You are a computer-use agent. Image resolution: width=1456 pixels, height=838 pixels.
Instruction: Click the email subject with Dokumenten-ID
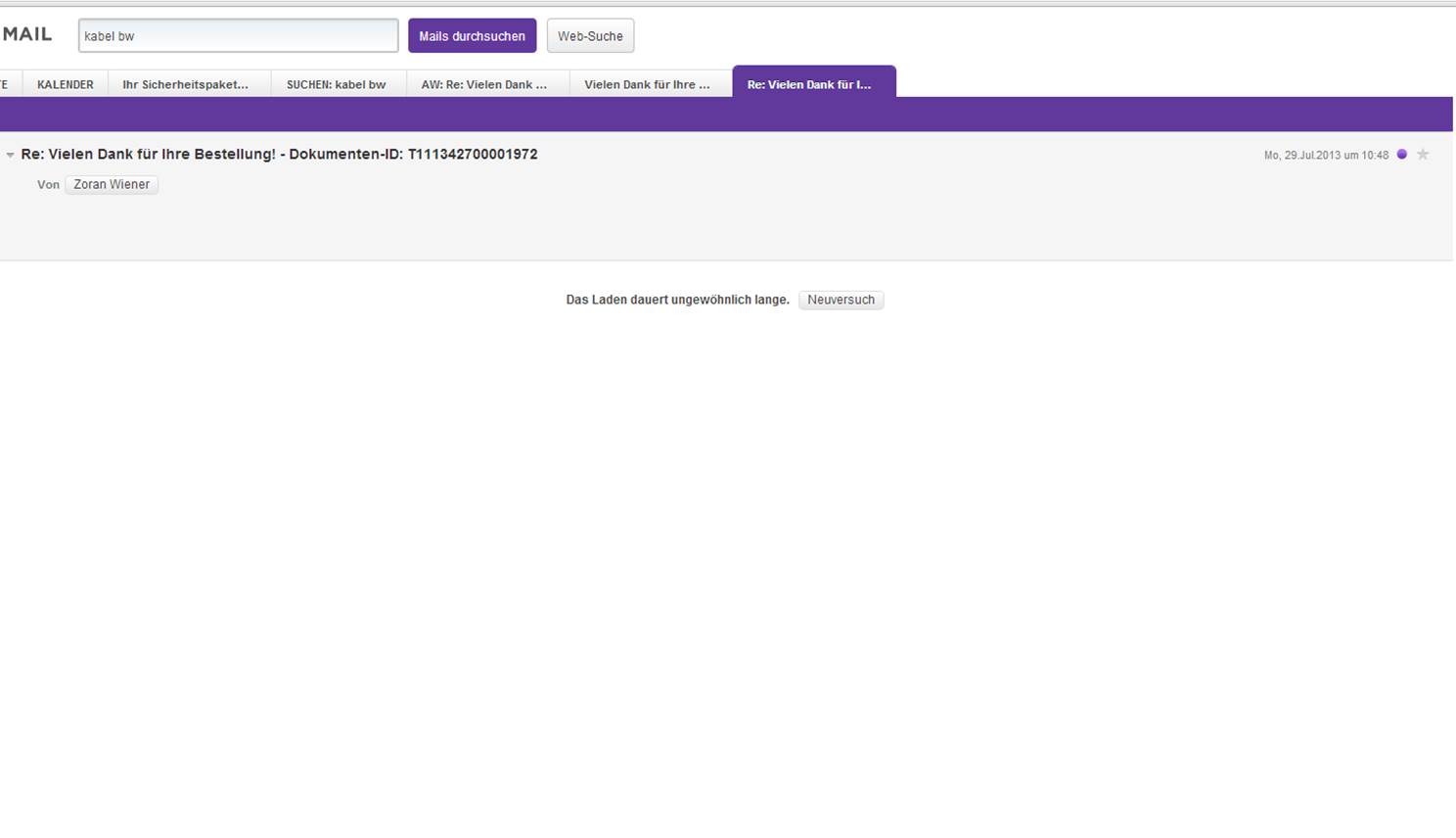pos(279,155)
